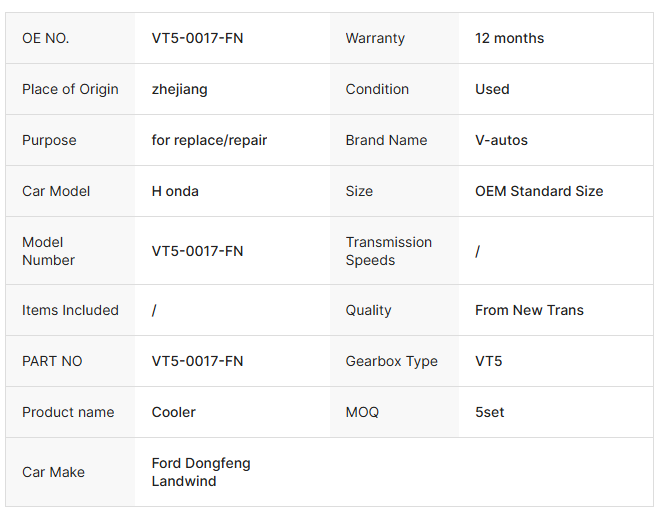Image resolution: width=663 pixels, height=517 pixels.
Task: Click the Transmission Speeds label
Action: [x=389, y=251]
